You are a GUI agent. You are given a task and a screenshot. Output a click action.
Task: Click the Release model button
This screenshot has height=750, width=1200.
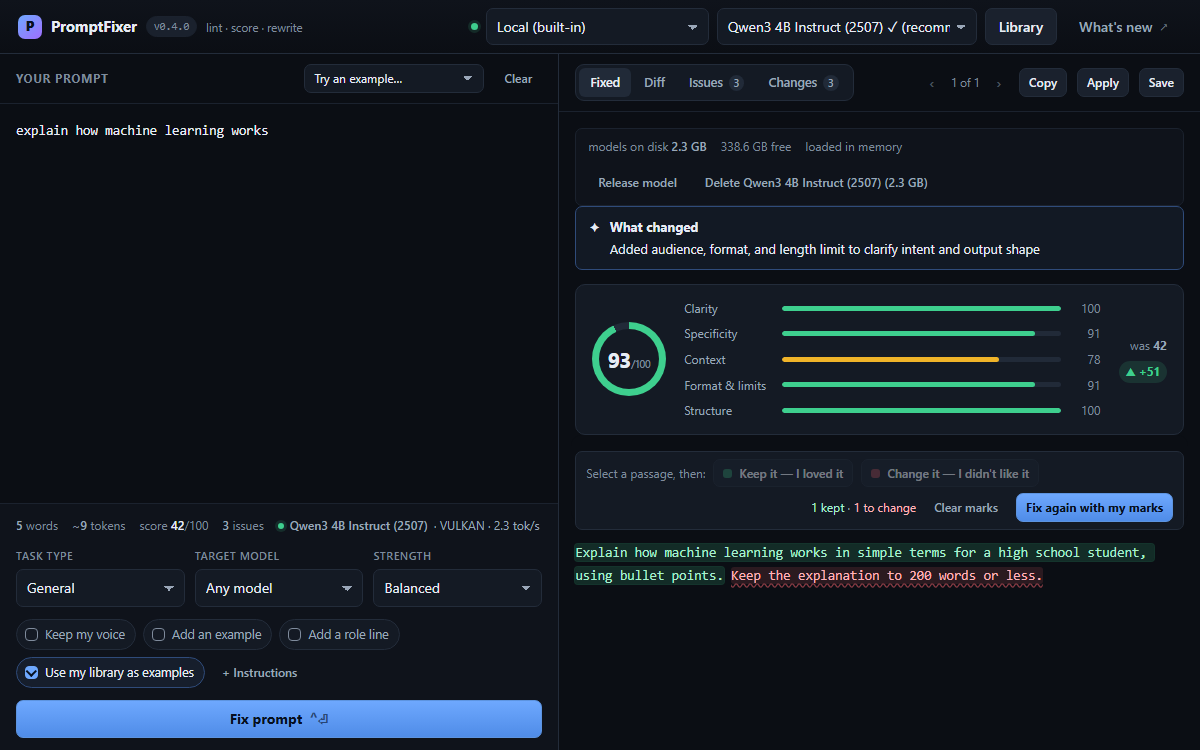pyautogui.click(x=637, y=183)
